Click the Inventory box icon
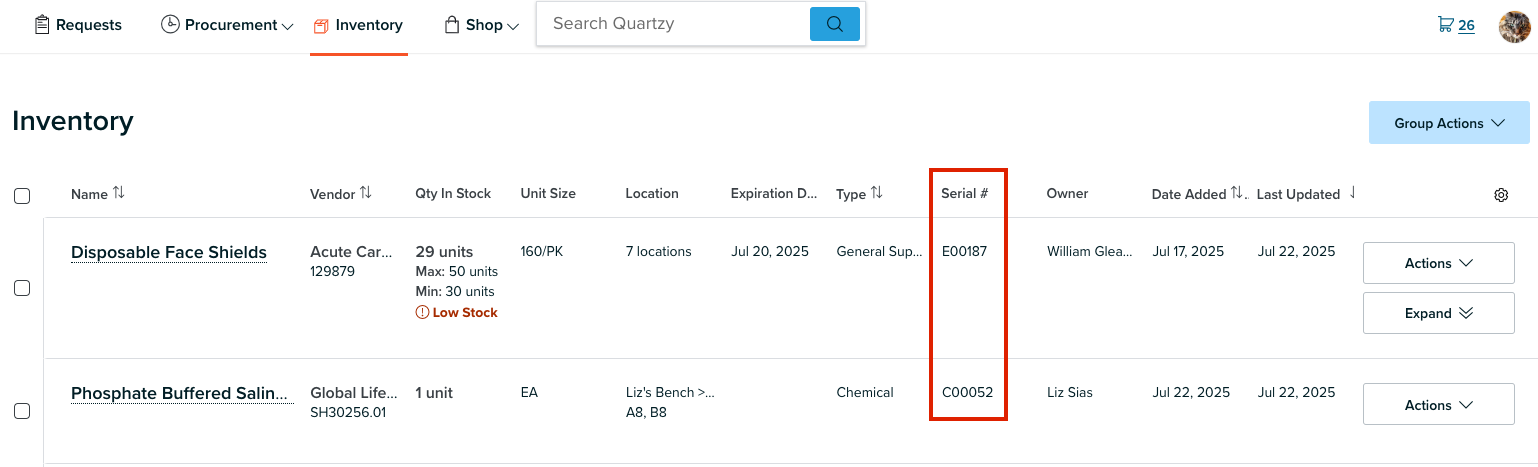Screen dimensions: 1538x467 [x=321, y=26]
